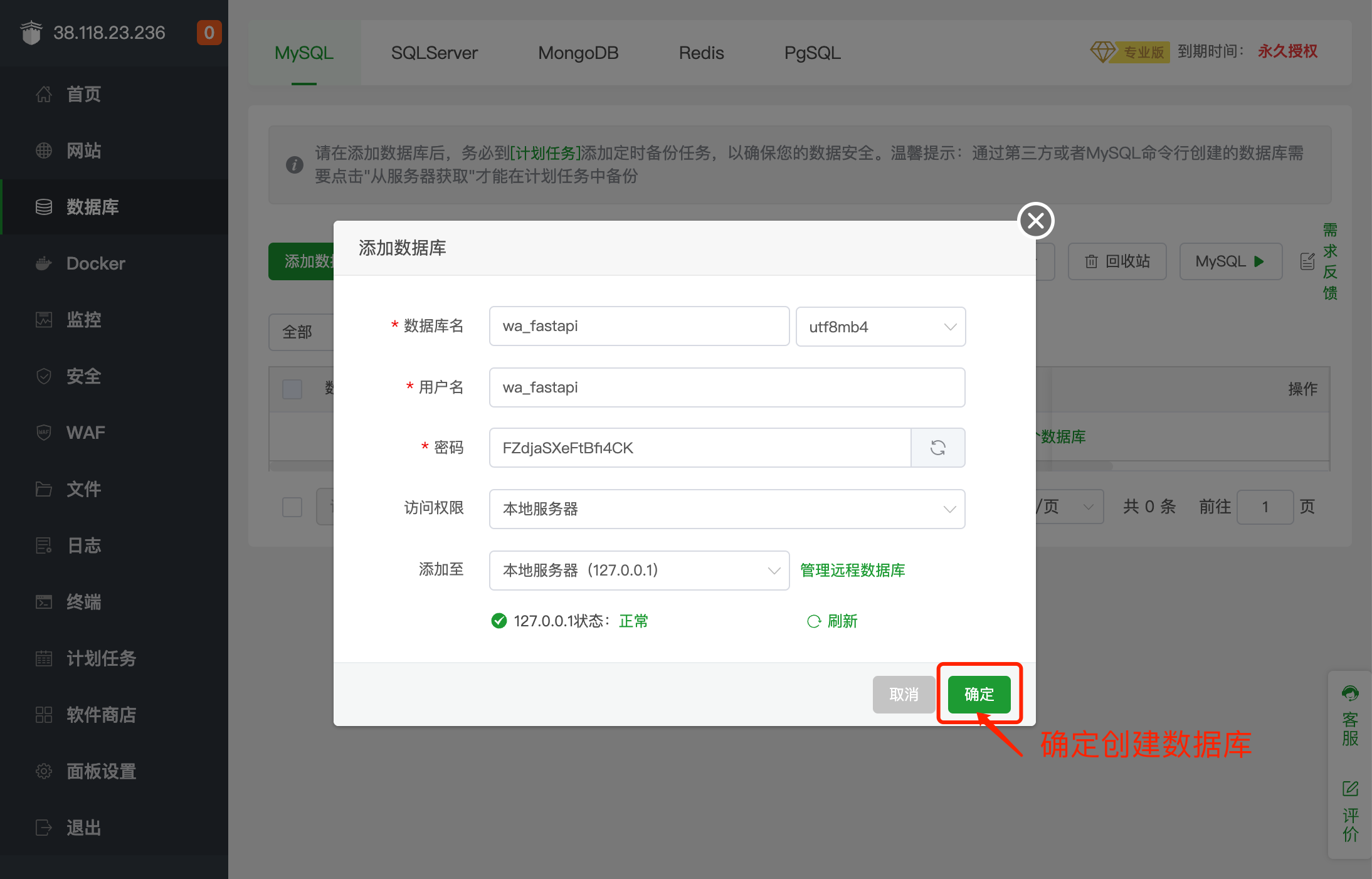
Task: Click the page number jump field
Action: pos(1265,507)
